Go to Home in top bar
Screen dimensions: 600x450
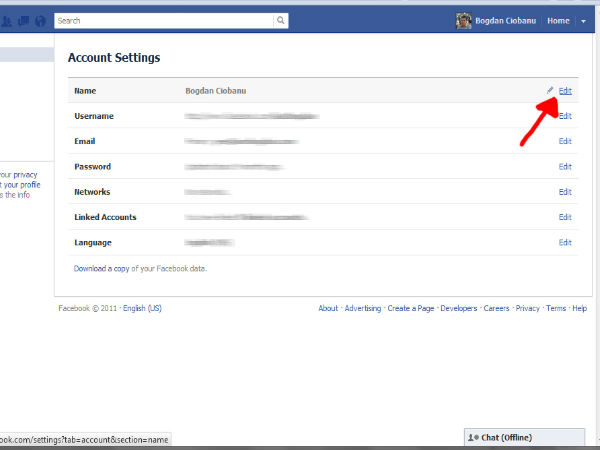point(558,21)
